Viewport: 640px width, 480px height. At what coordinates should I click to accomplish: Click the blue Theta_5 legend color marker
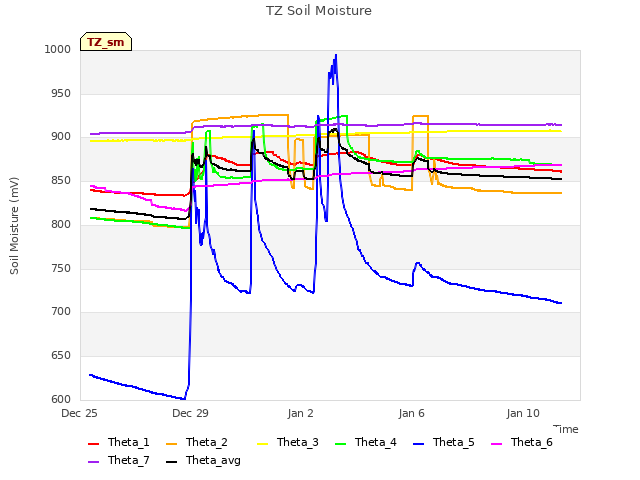click(x=418, y=444)
